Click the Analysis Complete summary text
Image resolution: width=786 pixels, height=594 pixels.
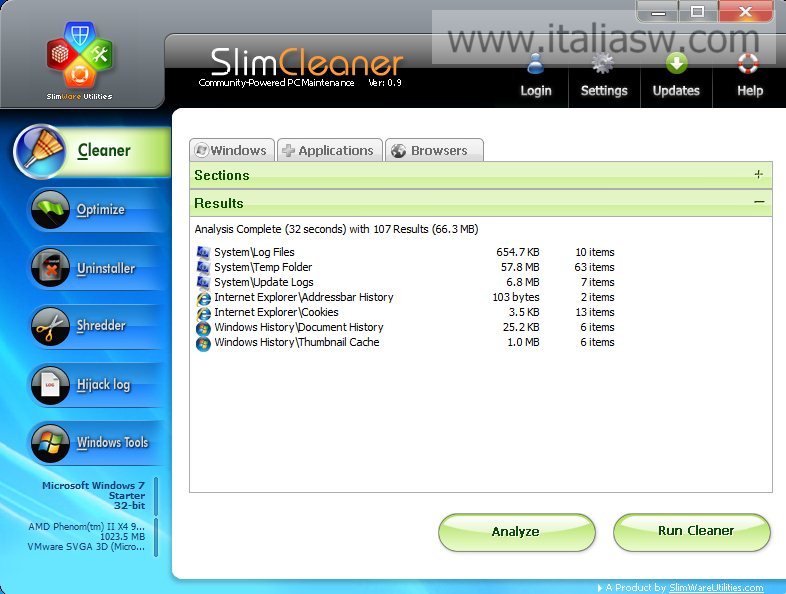pyautogui.click(x=336, y=229)
